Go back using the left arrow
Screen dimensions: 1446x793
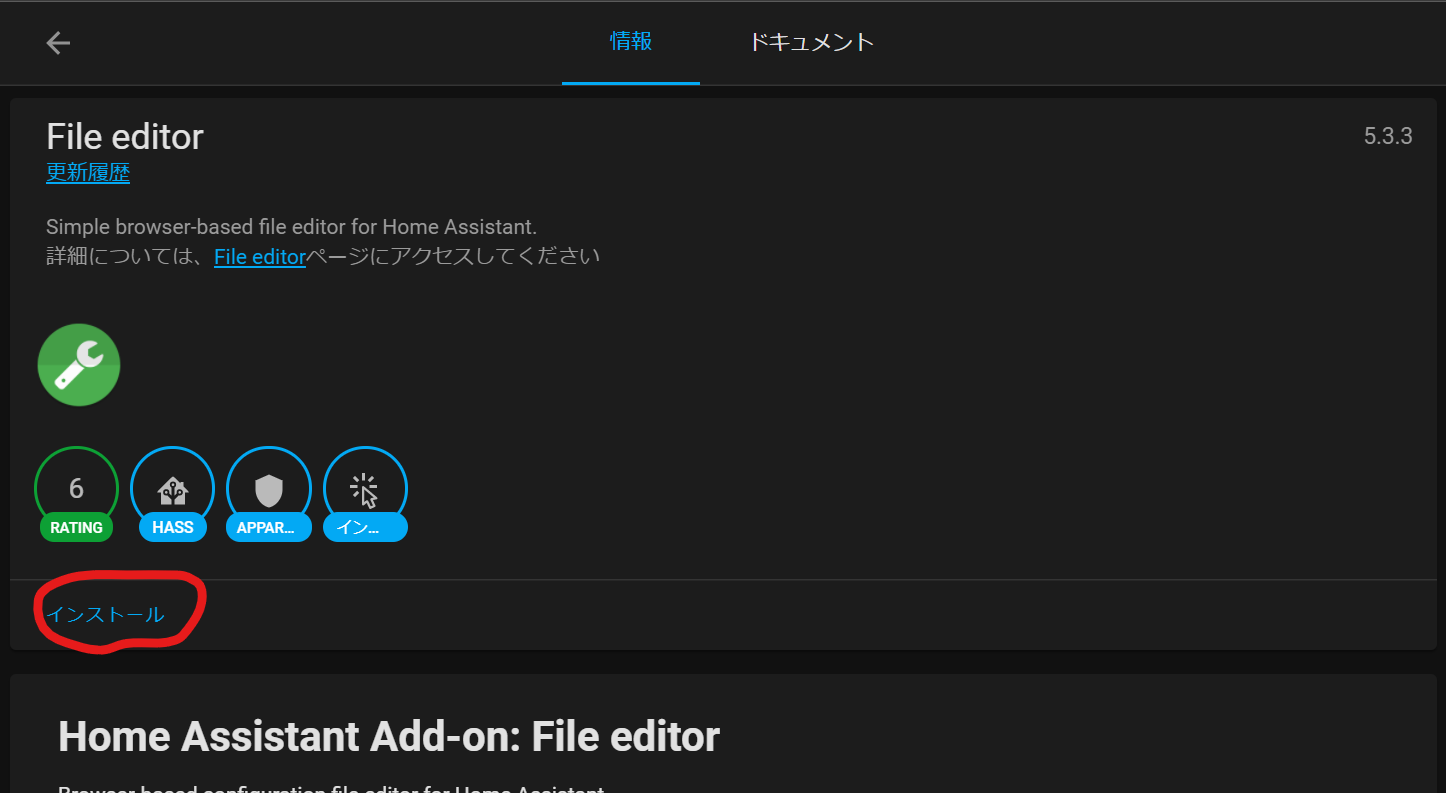58,42
